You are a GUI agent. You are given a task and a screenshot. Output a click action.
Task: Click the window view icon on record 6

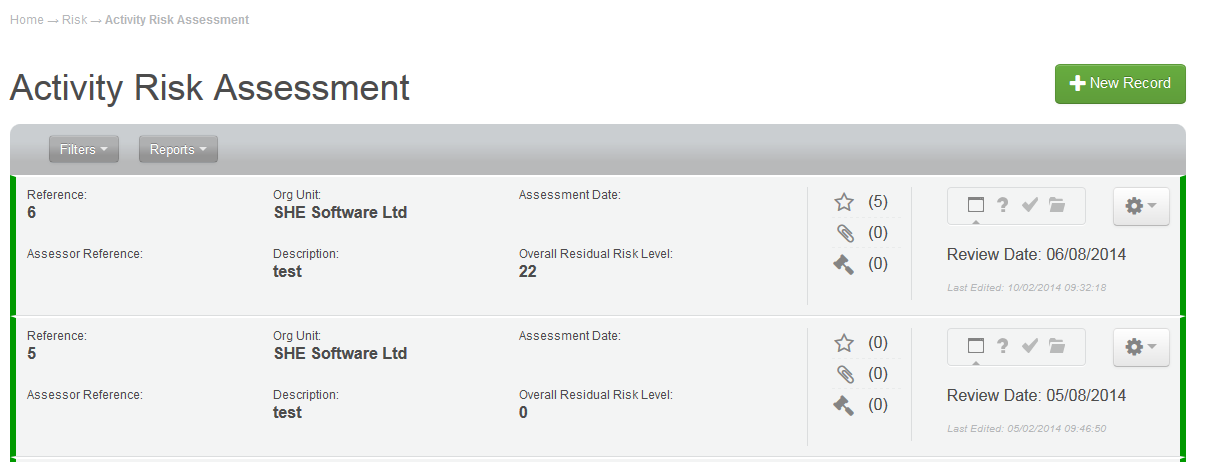pos(976,205)
